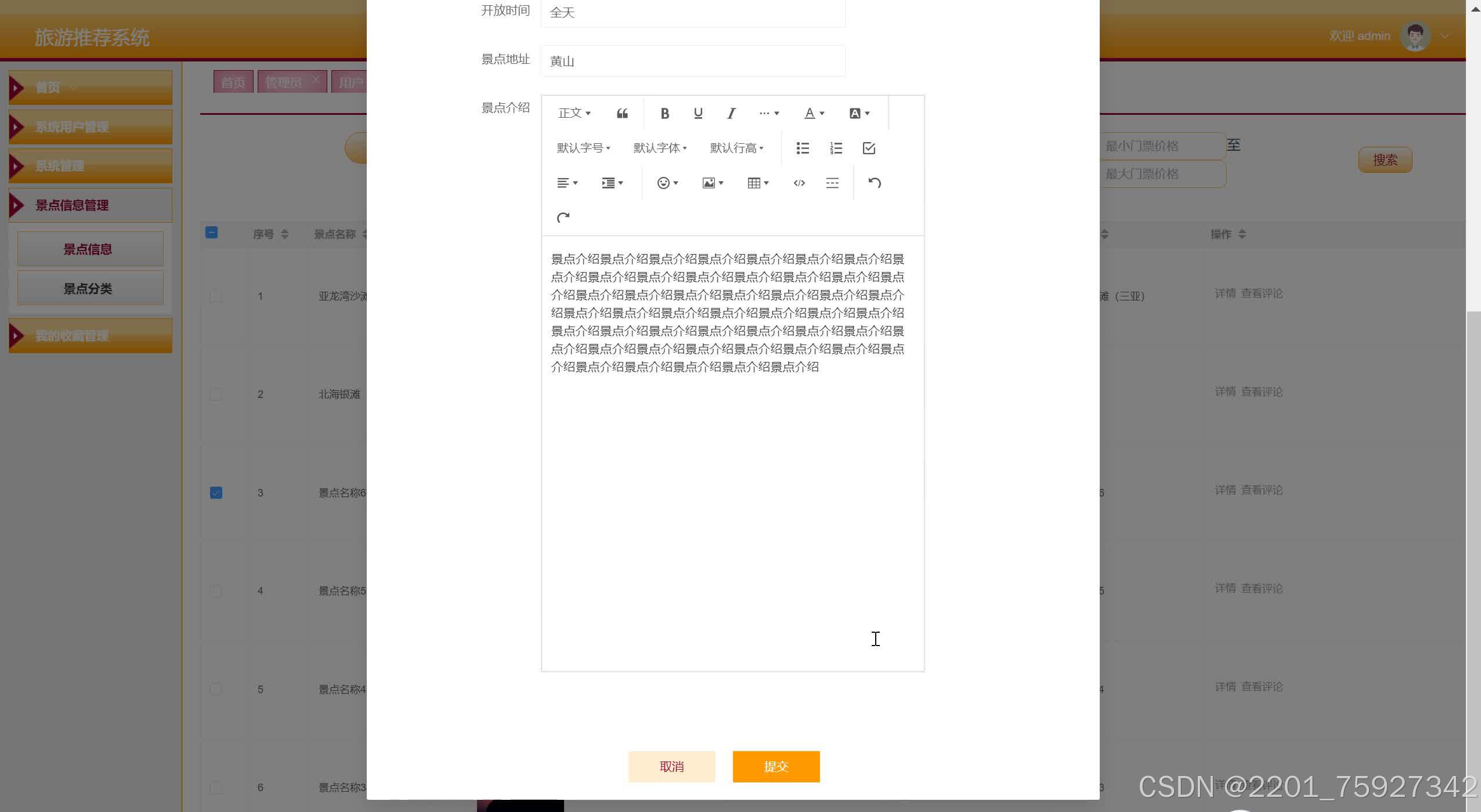1481x812 pixels.
Task: Collapse the 景点信息管理 sidebar menu
Action: [x=91, y=205]
